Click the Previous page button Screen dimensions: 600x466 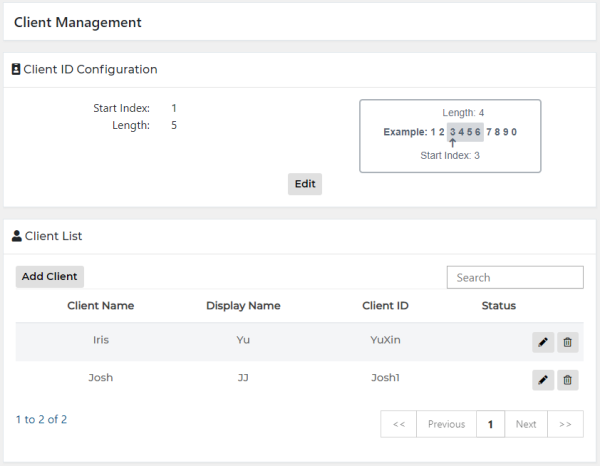point(446,424)
